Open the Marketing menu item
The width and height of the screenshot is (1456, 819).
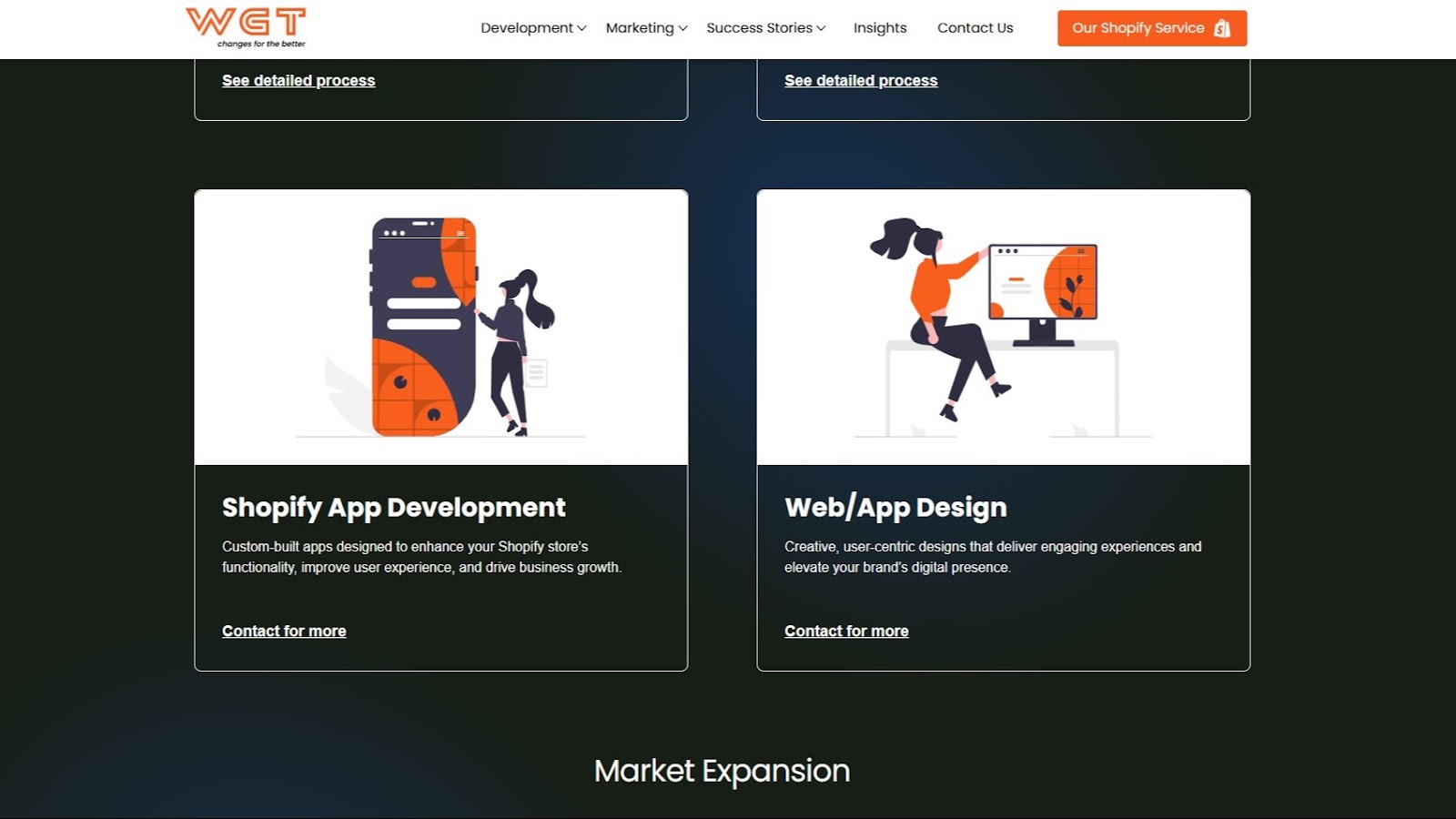click(x=640, y=28)
